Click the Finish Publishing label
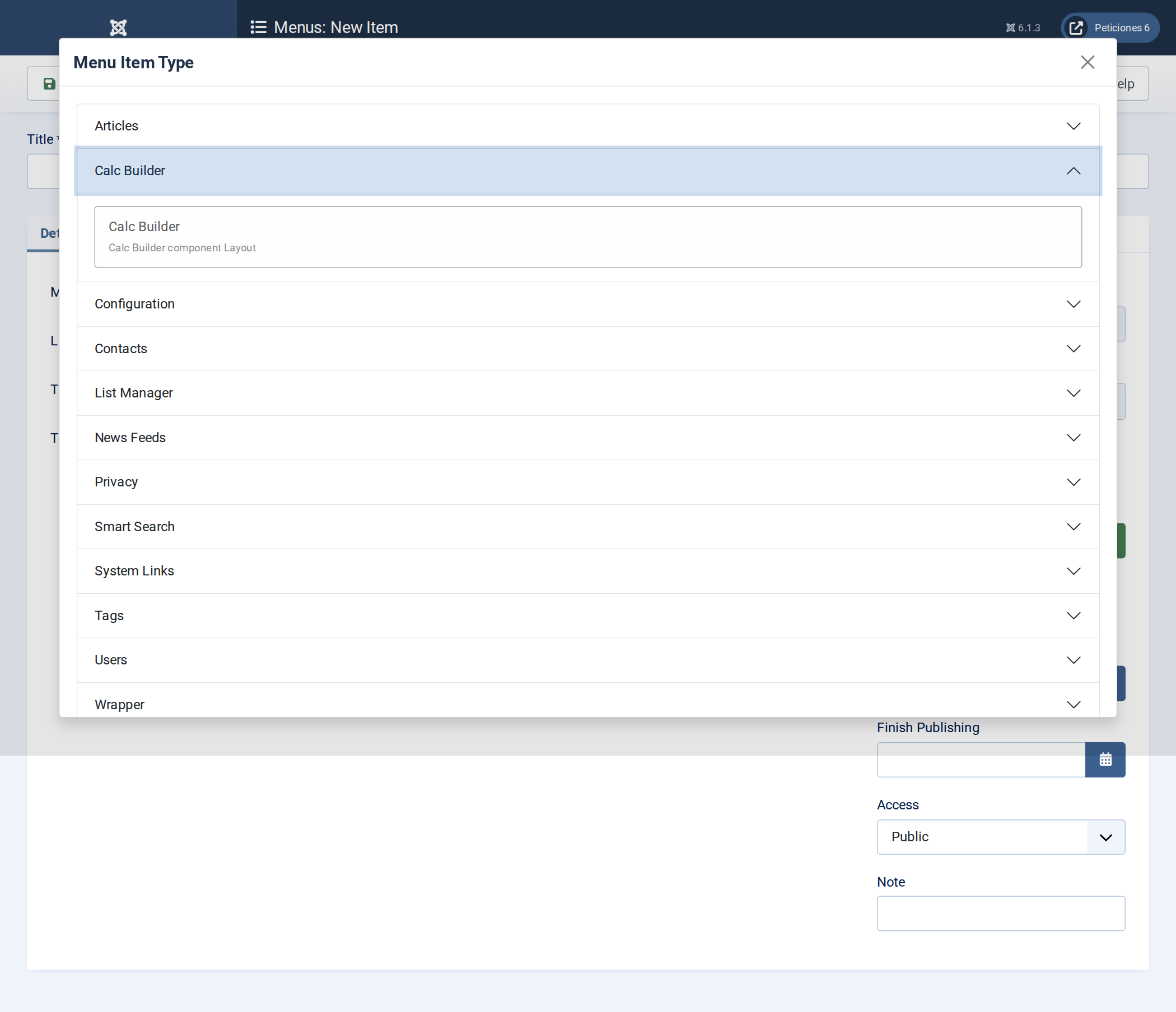The width and height of the screenshot is (1176, 1012). pyautogui.click(x=928, y=728)
